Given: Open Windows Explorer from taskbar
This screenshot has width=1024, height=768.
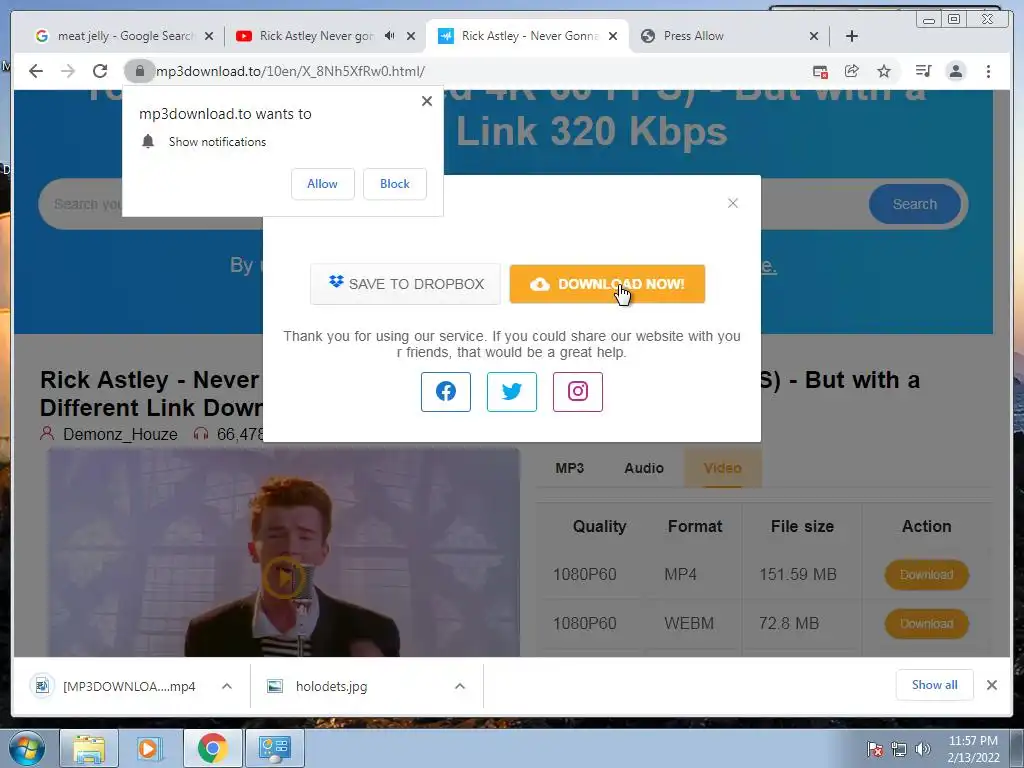Looking at the screenshot, I should pos(89,748).
